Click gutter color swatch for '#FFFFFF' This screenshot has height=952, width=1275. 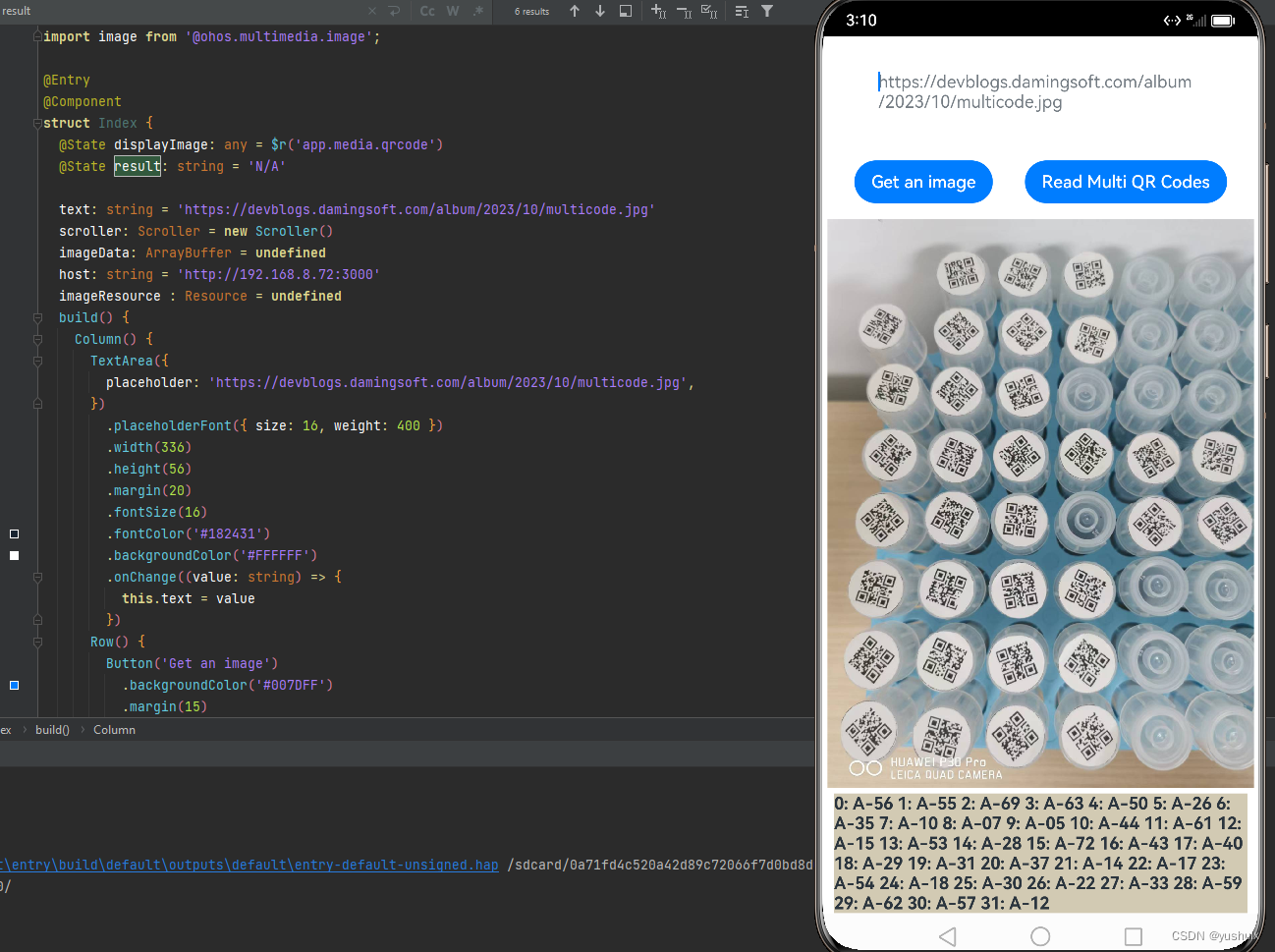[14, 555]
